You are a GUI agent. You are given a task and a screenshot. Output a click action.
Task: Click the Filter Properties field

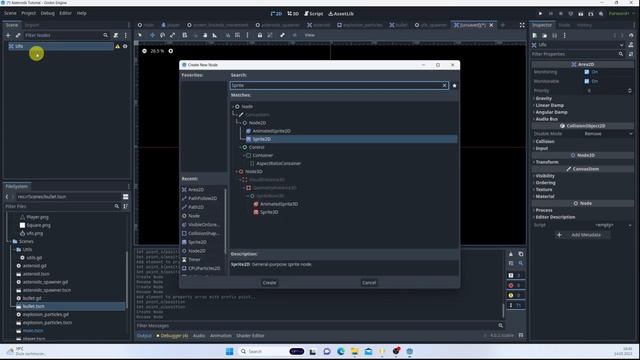(x=578, y=54)
